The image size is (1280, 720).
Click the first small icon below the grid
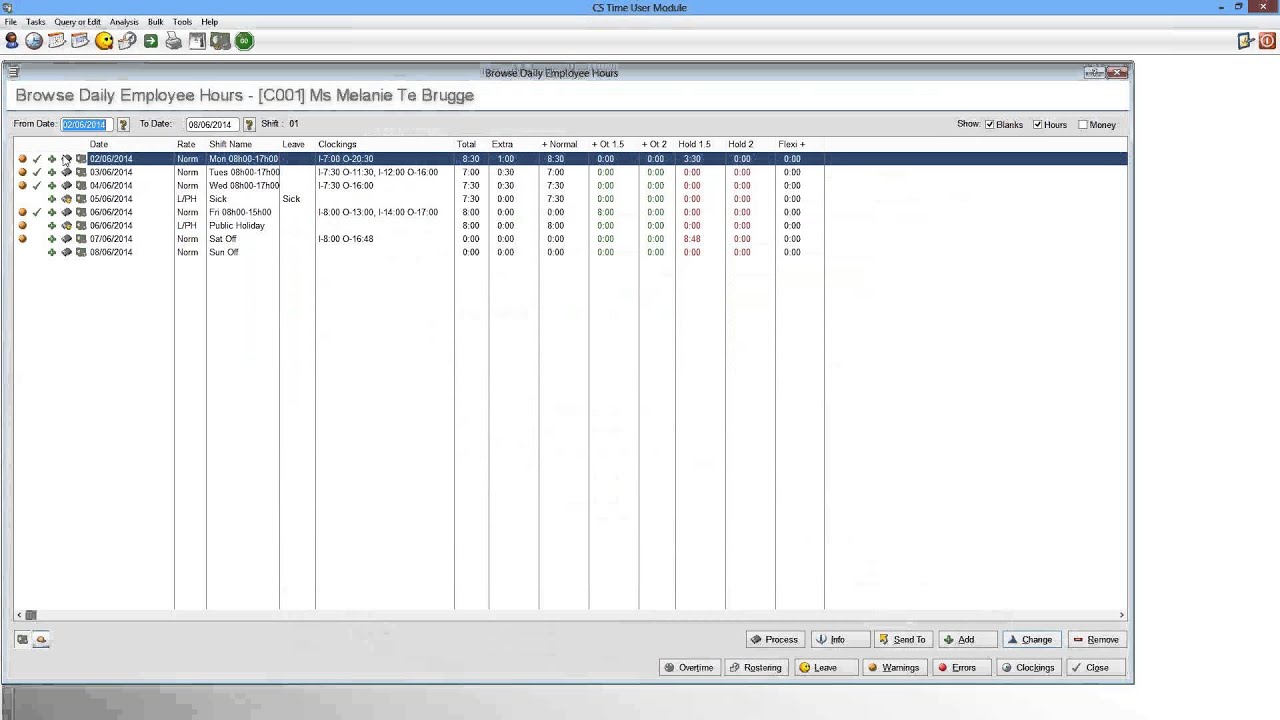click(23, 640)
